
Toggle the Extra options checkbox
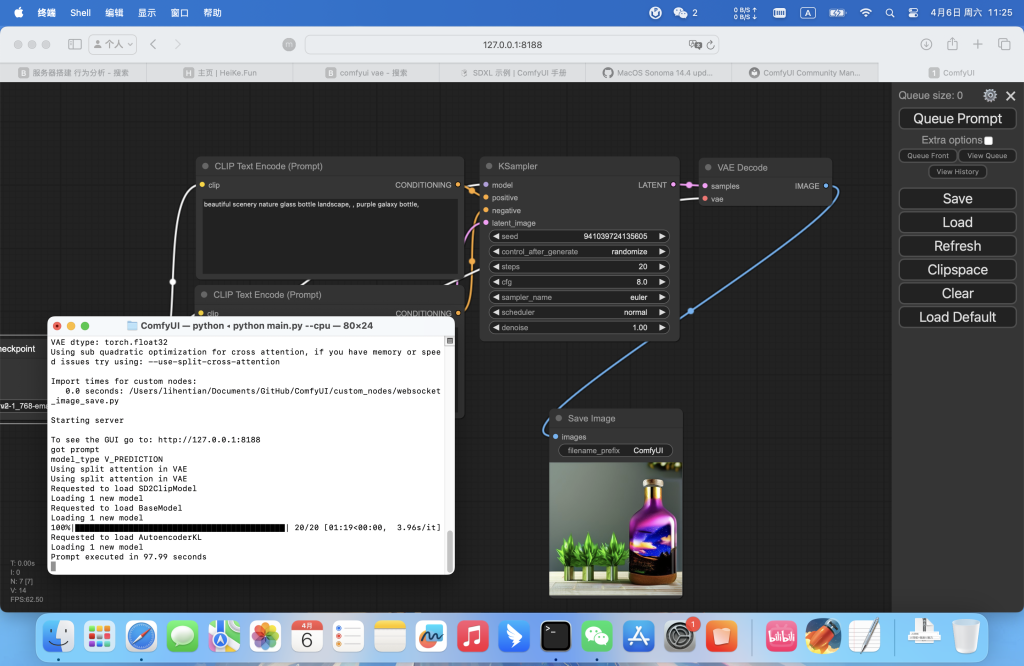click(x=988, y=140)
